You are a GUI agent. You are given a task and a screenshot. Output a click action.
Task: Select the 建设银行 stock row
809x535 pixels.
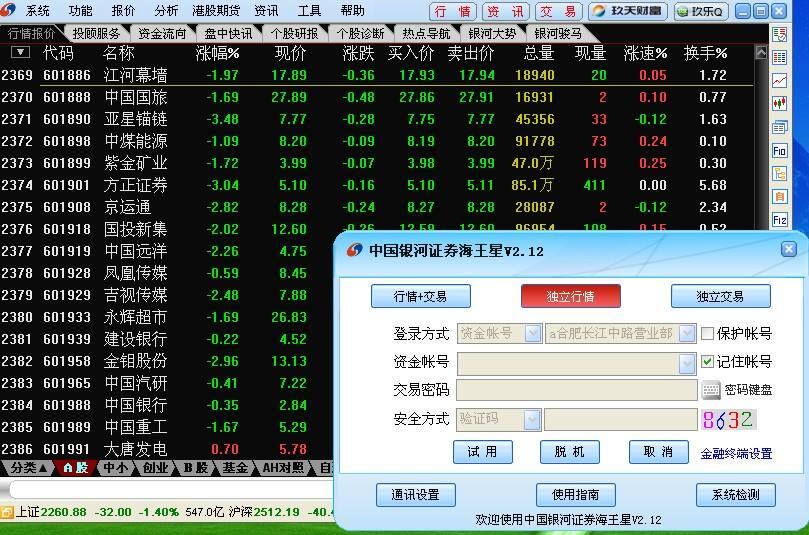[166, 339]
